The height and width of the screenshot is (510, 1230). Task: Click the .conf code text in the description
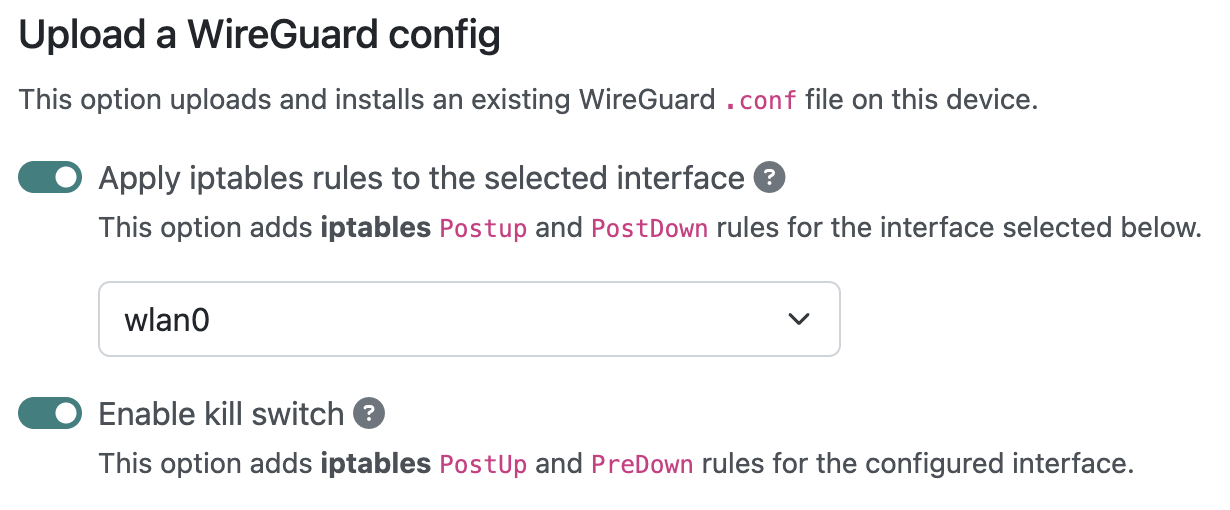[760, 101]
